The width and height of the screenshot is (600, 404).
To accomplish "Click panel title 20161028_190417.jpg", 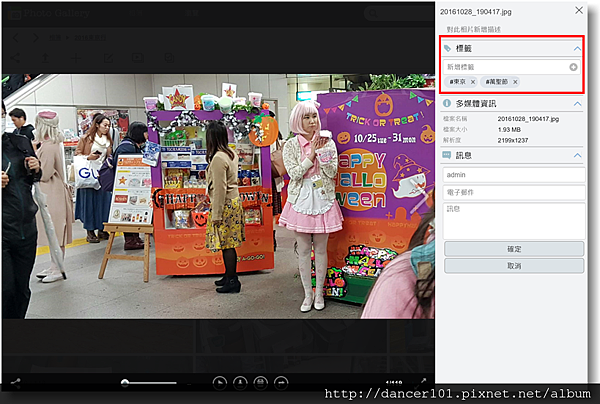I will pos(476,12).
